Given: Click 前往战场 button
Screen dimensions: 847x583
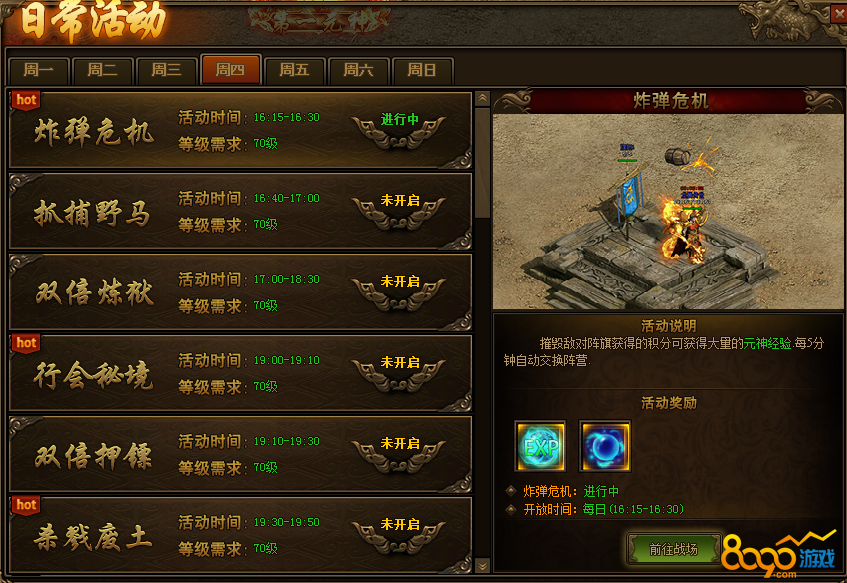Looking at the screenshot, I should click(x=674, y=550).
